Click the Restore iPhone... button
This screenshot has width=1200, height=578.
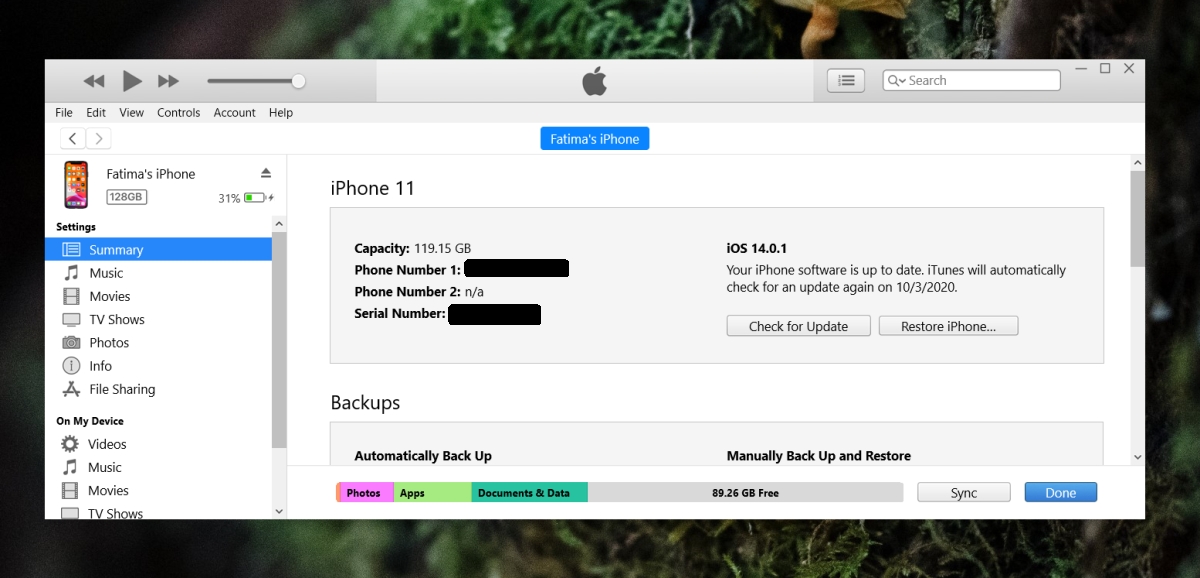tap(949, 326)
